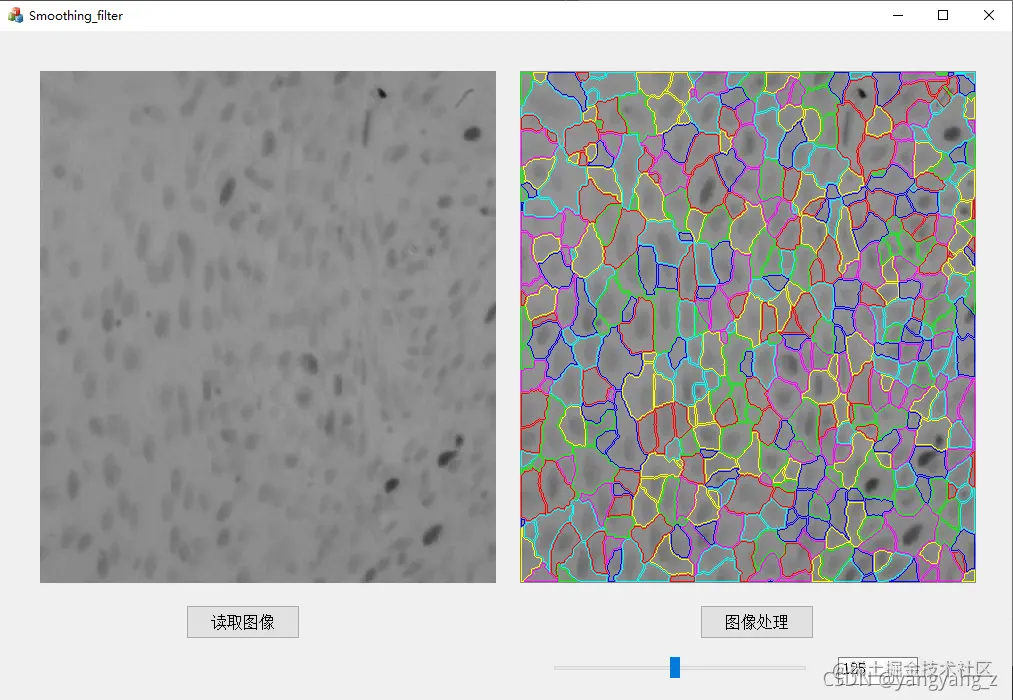Click the segmented contour result image
Viewport: 1013px width, 700px height.
pyautogui.click(x=747, y=325)
